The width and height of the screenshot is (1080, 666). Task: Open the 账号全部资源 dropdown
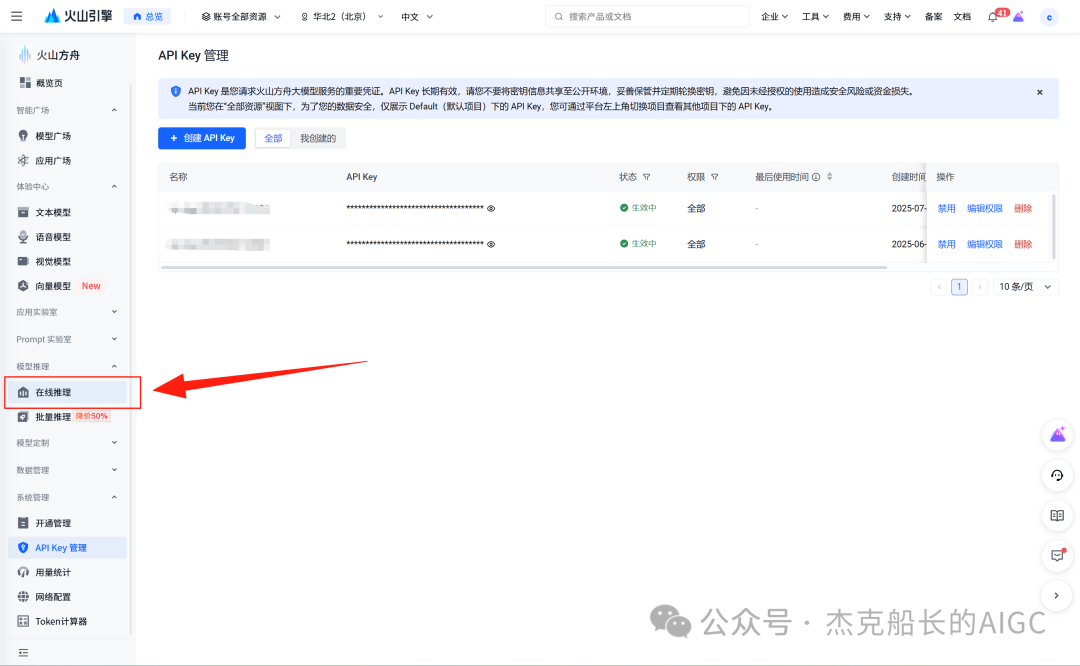click(x=240, y=17)
